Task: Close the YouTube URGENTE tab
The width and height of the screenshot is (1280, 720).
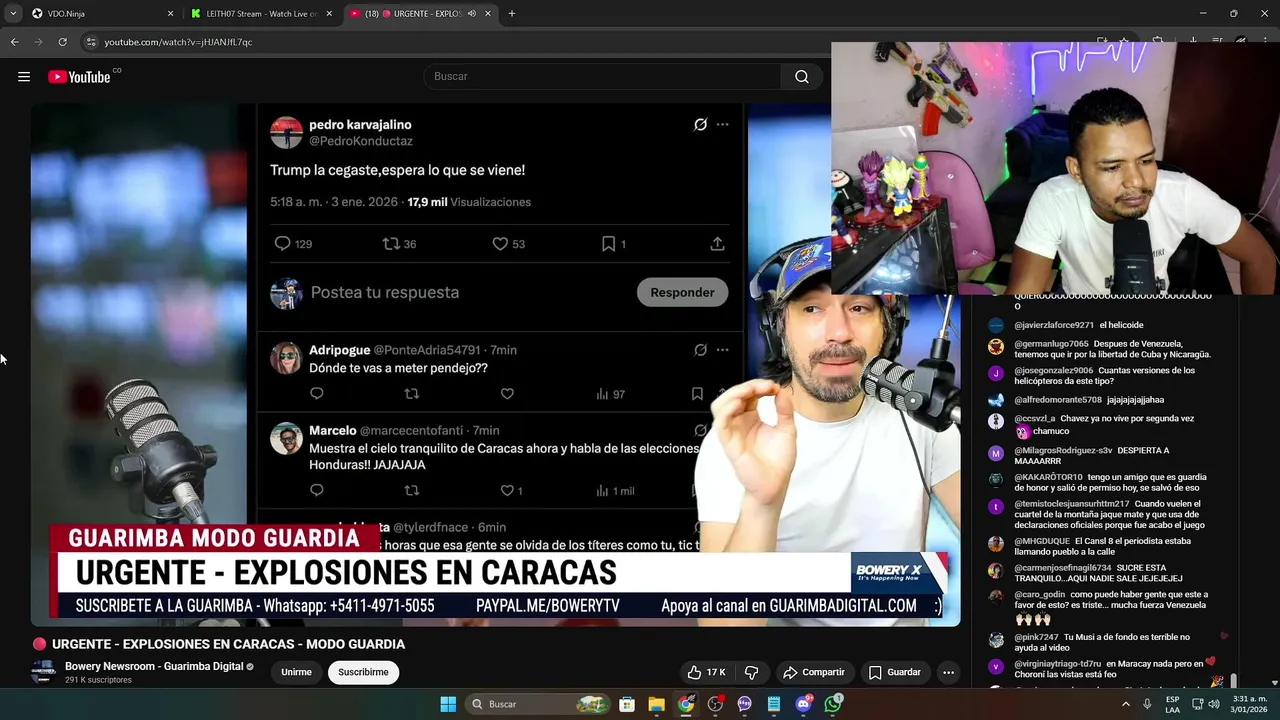Action: pos(488,14)
